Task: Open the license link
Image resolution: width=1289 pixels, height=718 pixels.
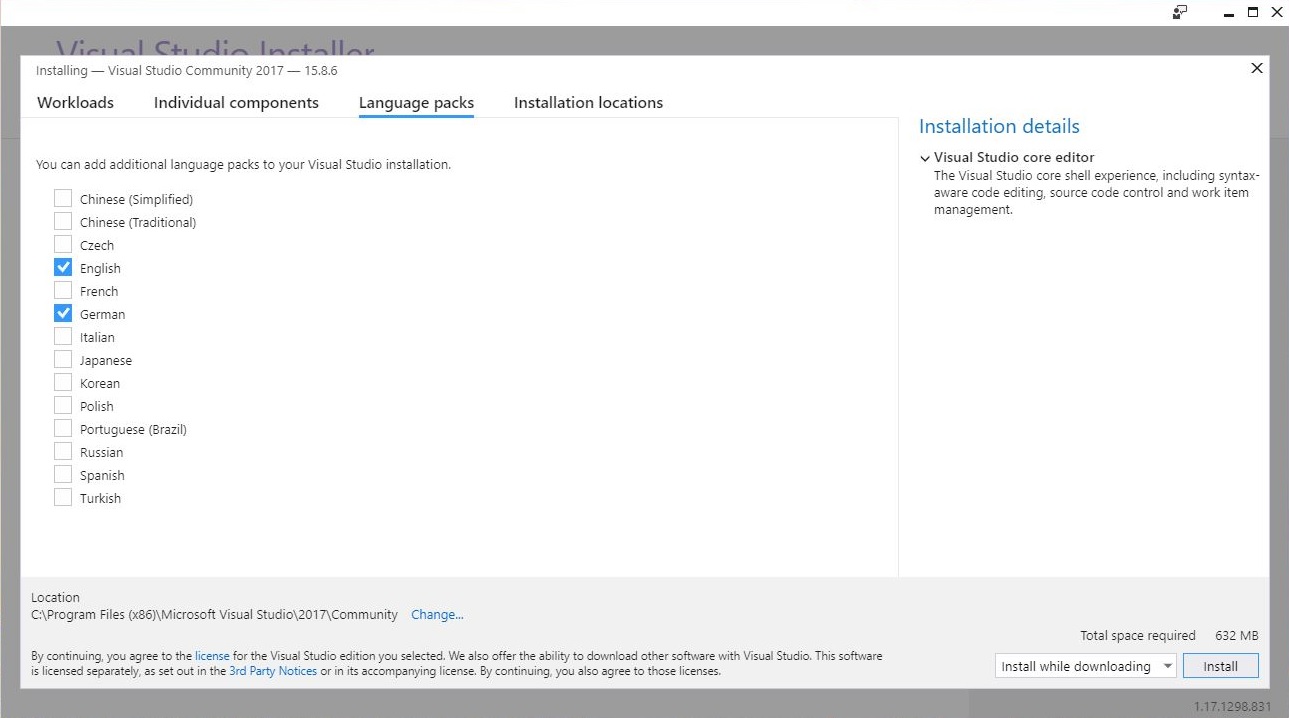Action: coord(212,656)
